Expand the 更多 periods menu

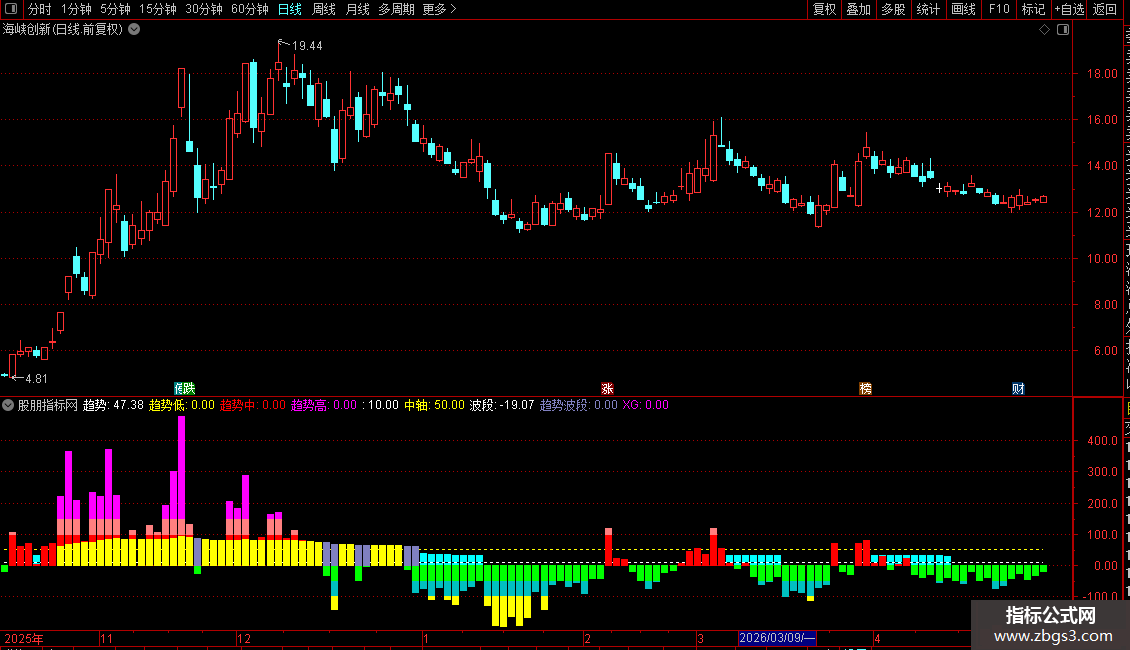[439, 9]
